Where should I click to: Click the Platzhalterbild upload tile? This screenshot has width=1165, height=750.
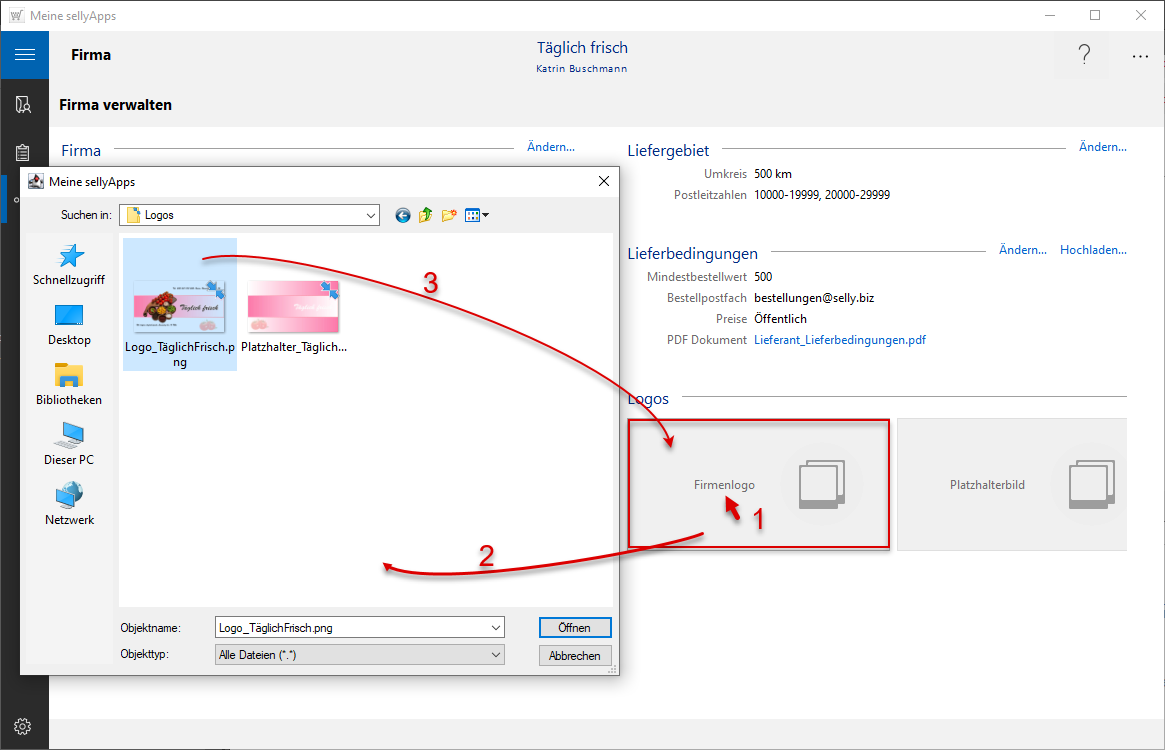point(1010,485)
